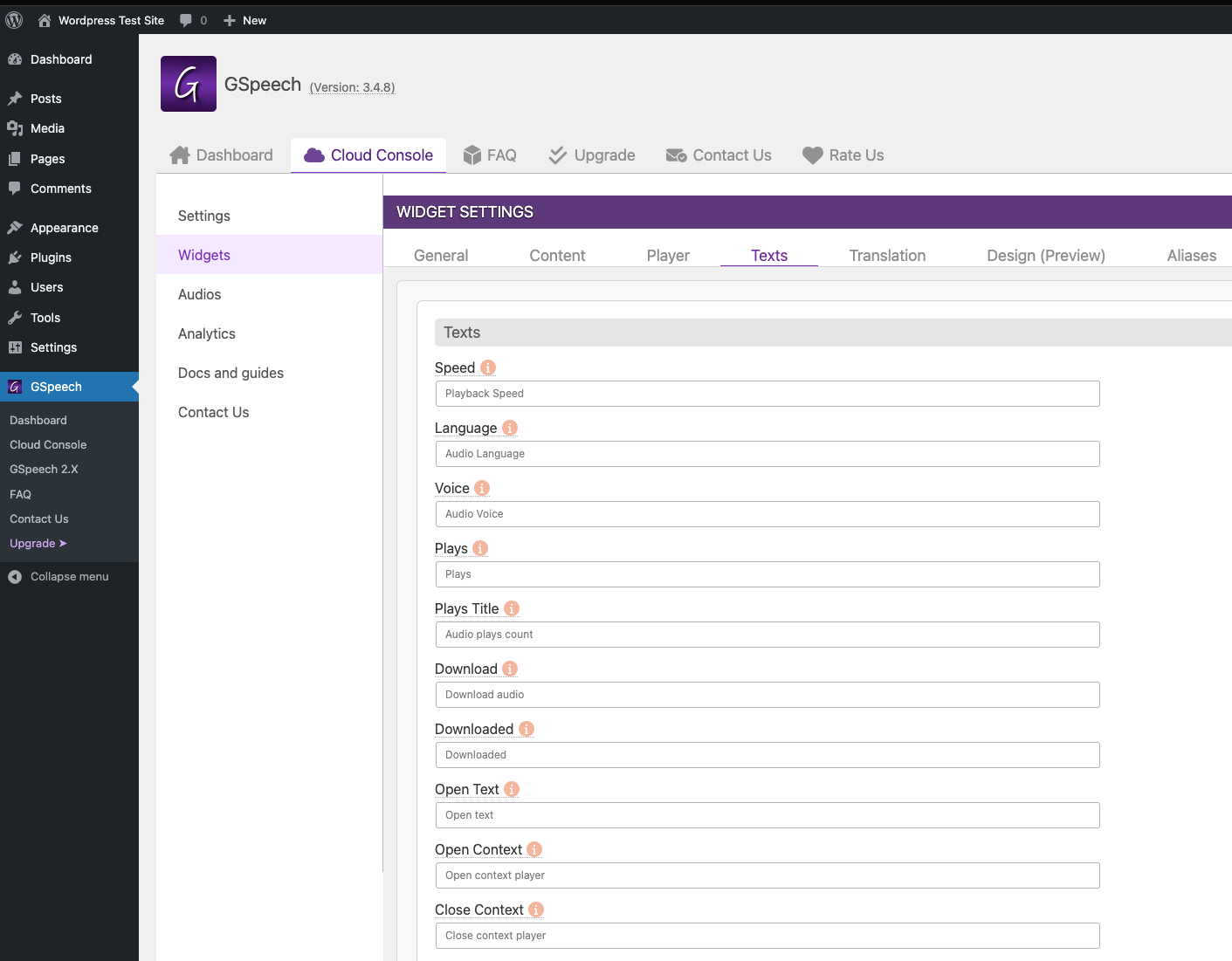Select the Texts widget settings tab
1232x961 pixels.
769,256
